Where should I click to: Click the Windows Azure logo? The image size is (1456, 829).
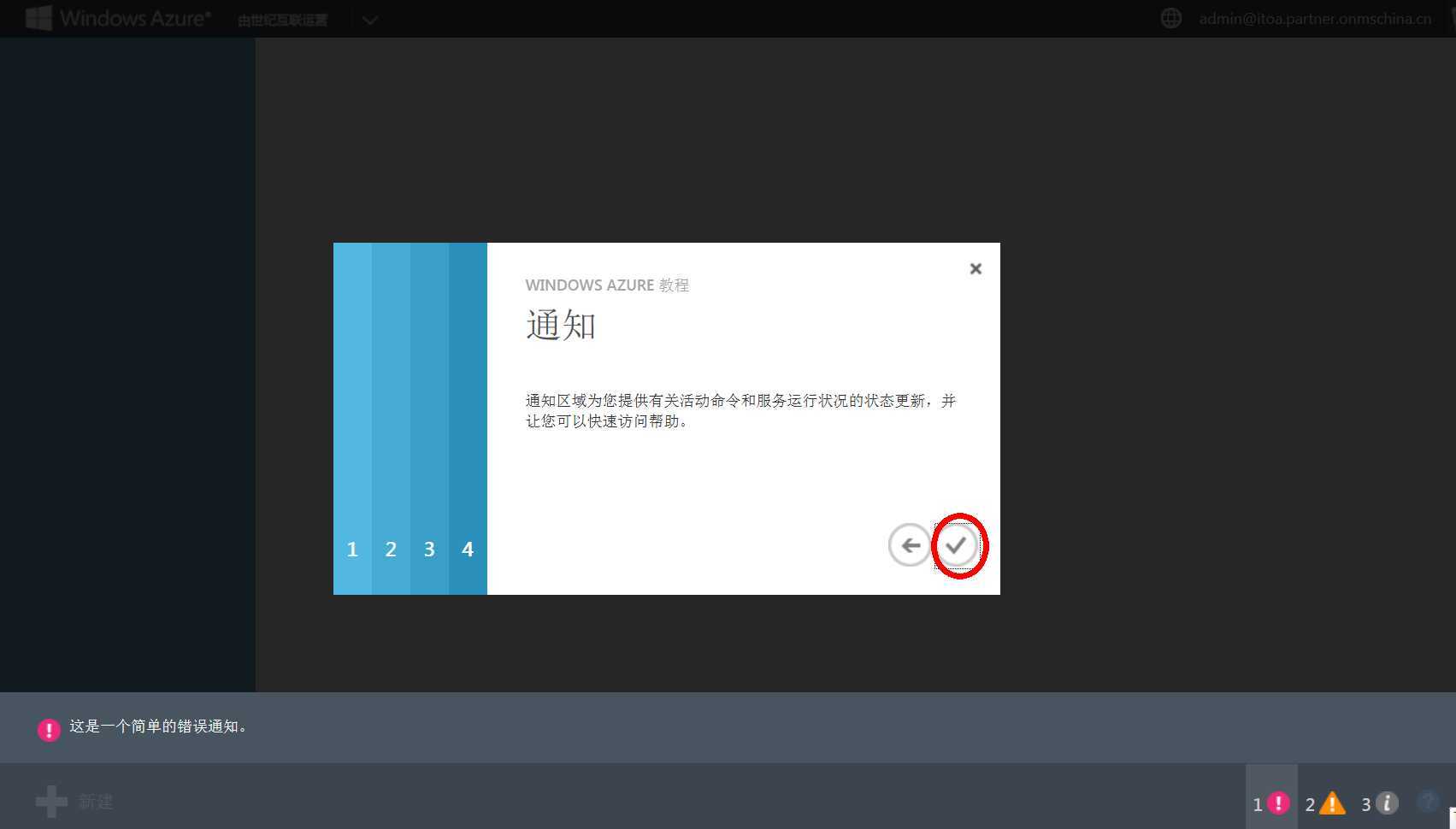click(118, 18)
